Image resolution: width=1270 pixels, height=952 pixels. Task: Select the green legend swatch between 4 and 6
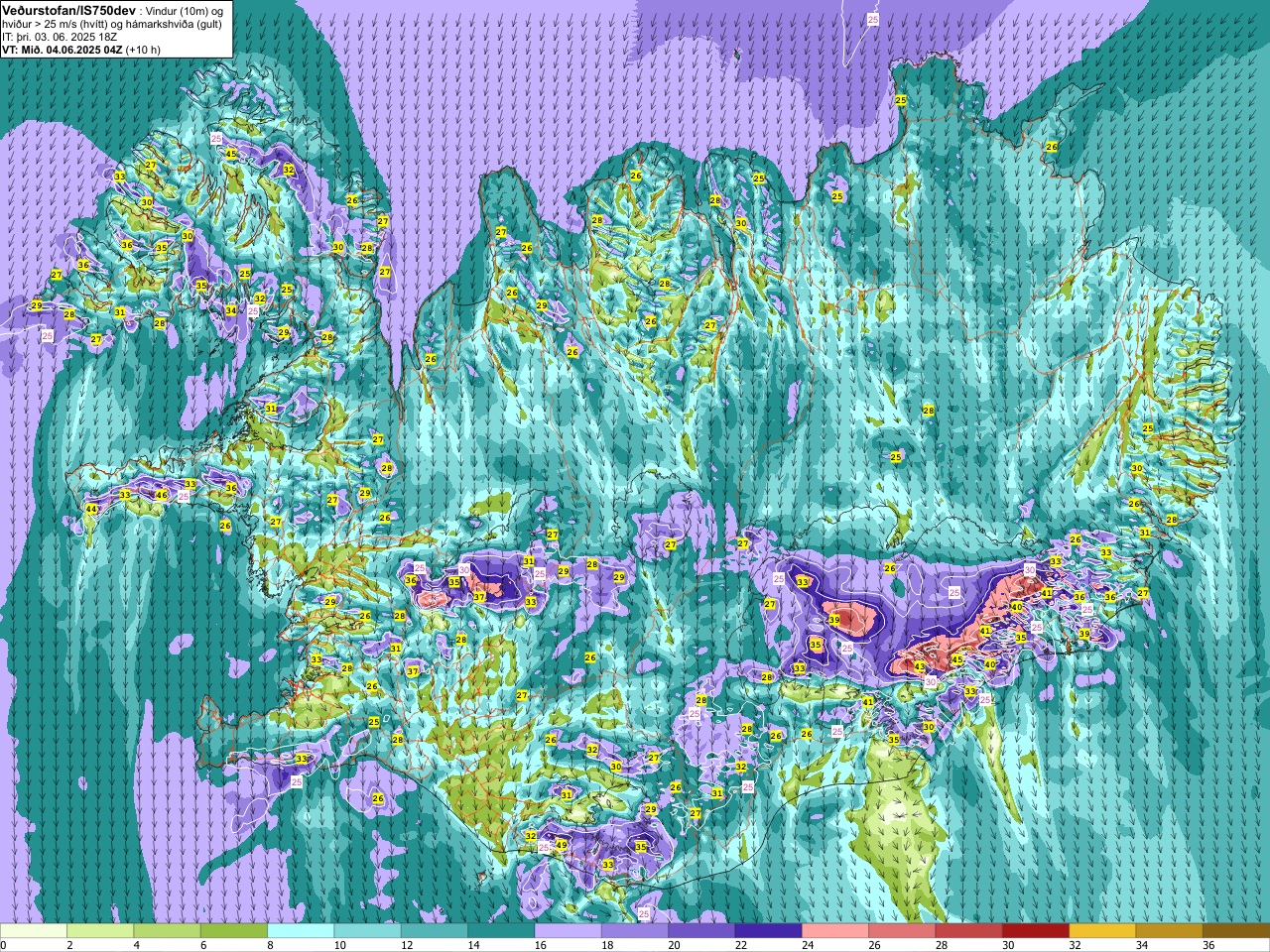pos(167,931)
